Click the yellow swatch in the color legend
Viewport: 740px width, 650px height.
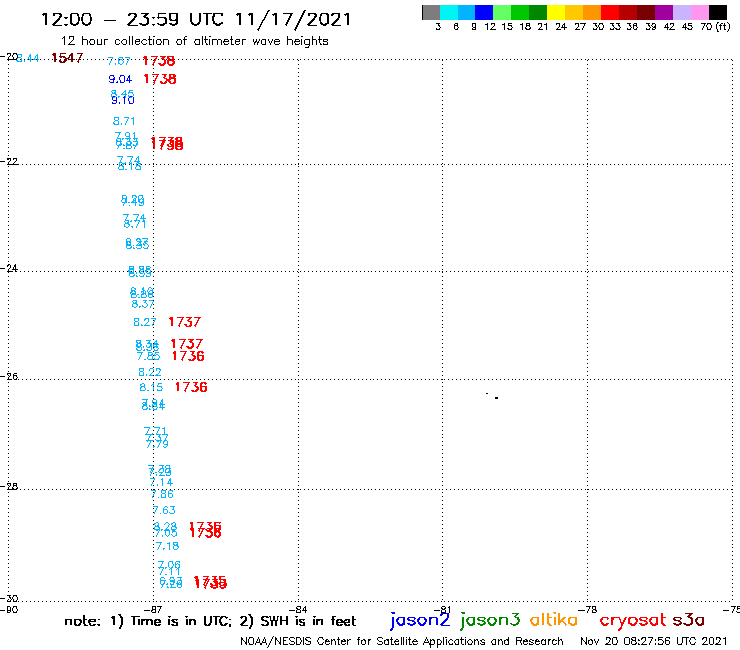556,12
